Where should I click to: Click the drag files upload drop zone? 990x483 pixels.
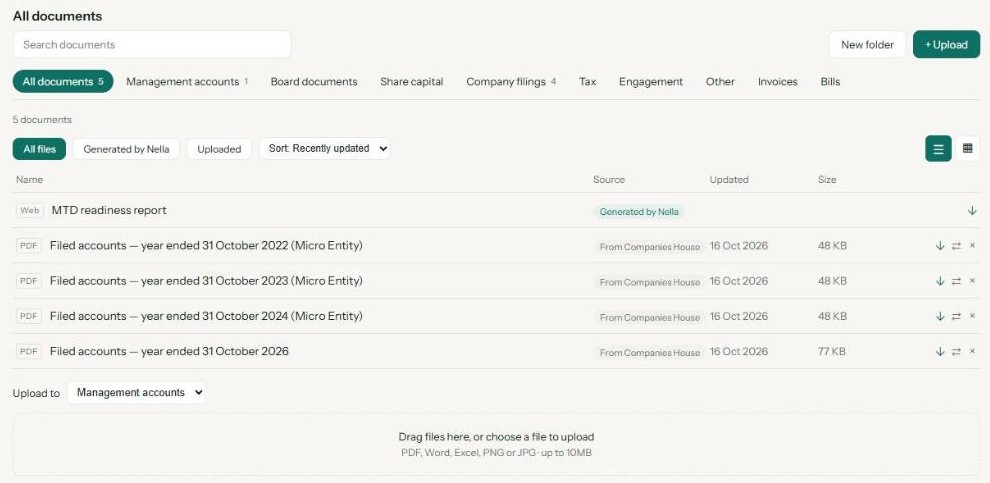pos(496,444)
